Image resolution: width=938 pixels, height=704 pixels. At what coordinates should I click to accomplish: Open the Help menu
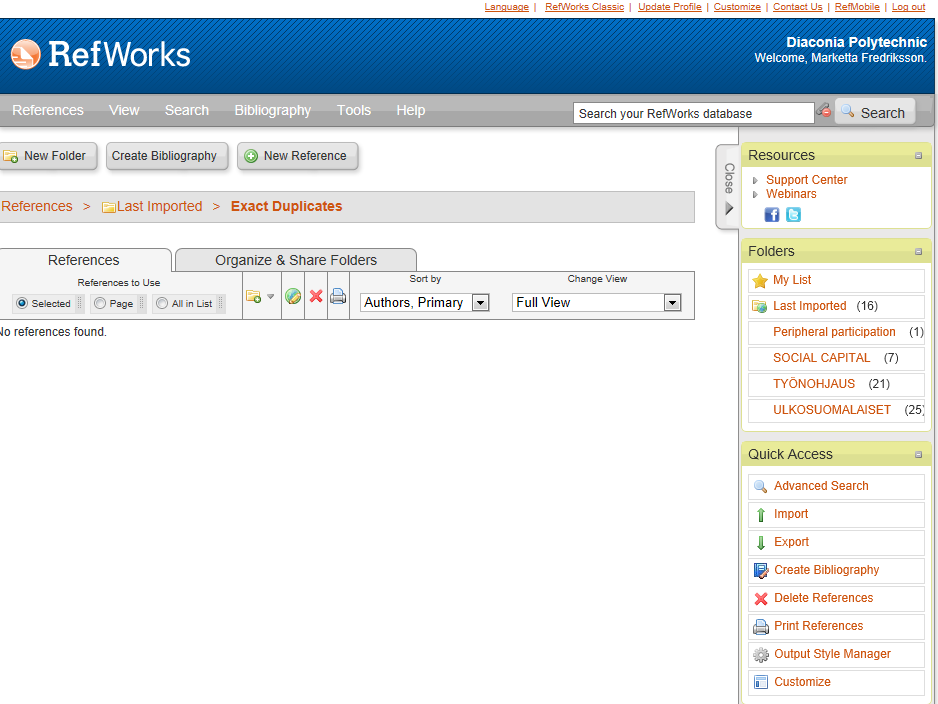pos(410,110)
